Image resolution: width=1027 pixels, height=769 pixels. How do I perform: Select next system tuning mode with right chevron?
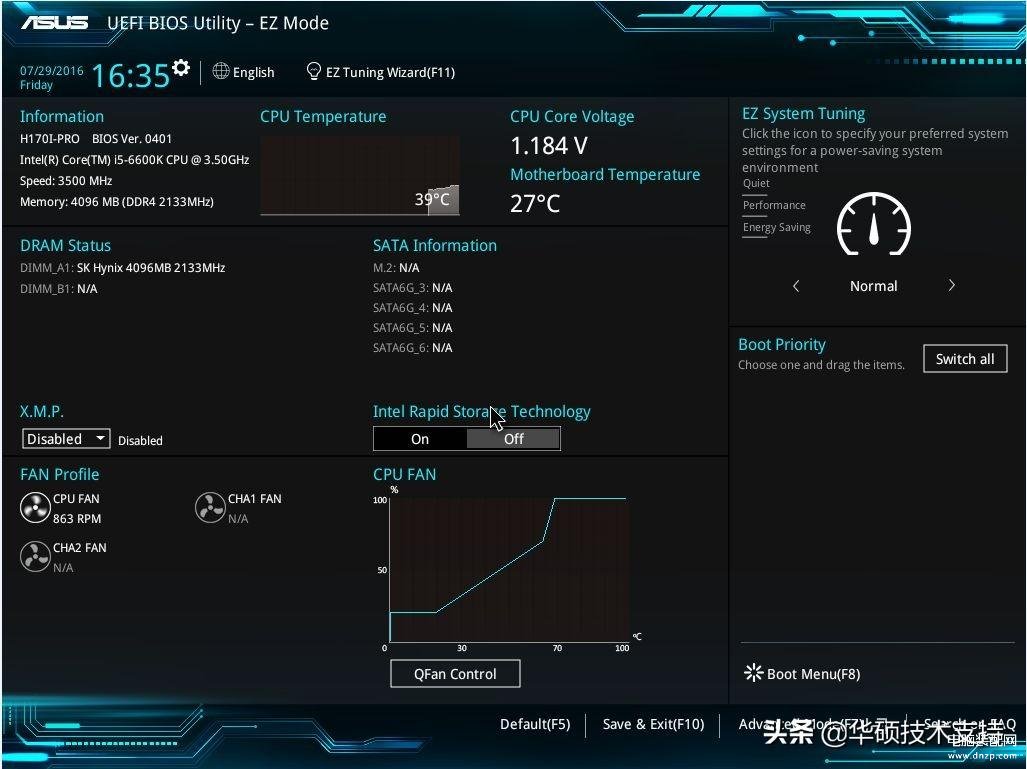tap(952, 286)
